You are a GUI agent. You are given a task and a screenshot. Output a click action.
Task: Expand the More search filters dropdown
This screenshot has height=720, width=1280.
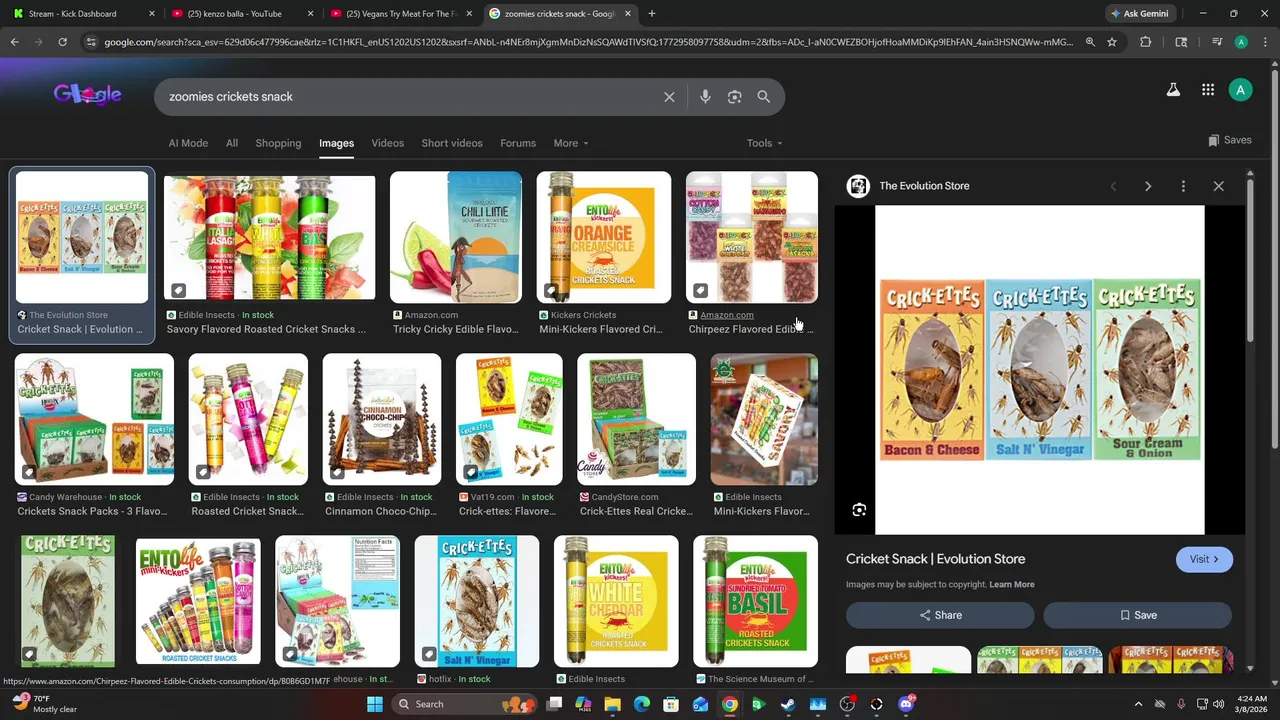(x=571, y=143)
